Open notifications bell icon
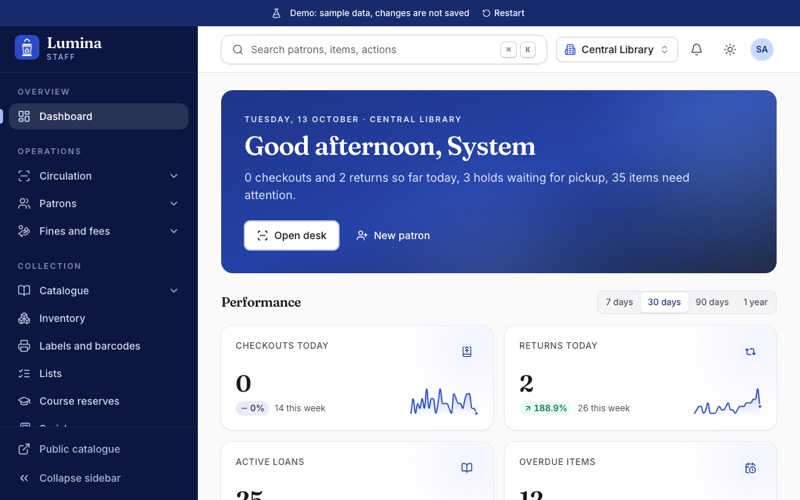 [696, 49]
